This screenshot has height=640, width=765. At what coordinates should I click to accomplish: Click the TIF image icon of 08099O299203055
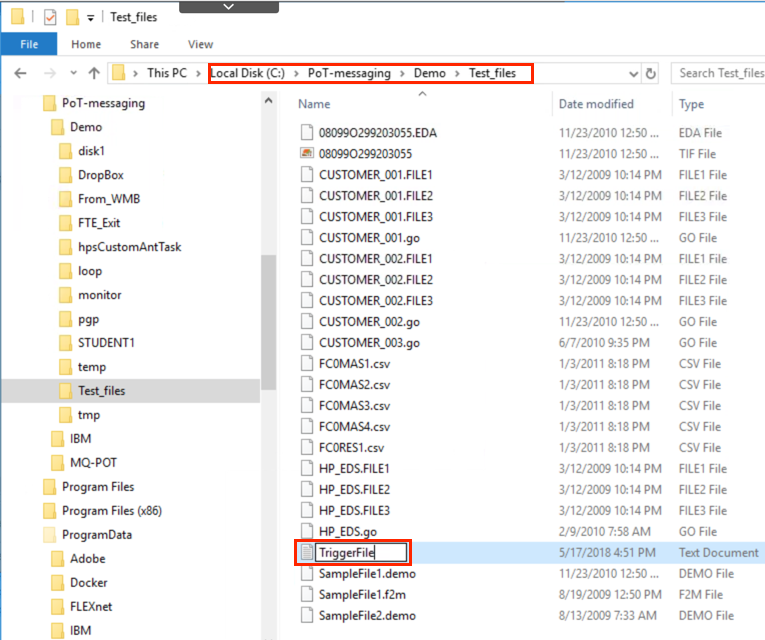pyautogui.click(x=306, y=154)
